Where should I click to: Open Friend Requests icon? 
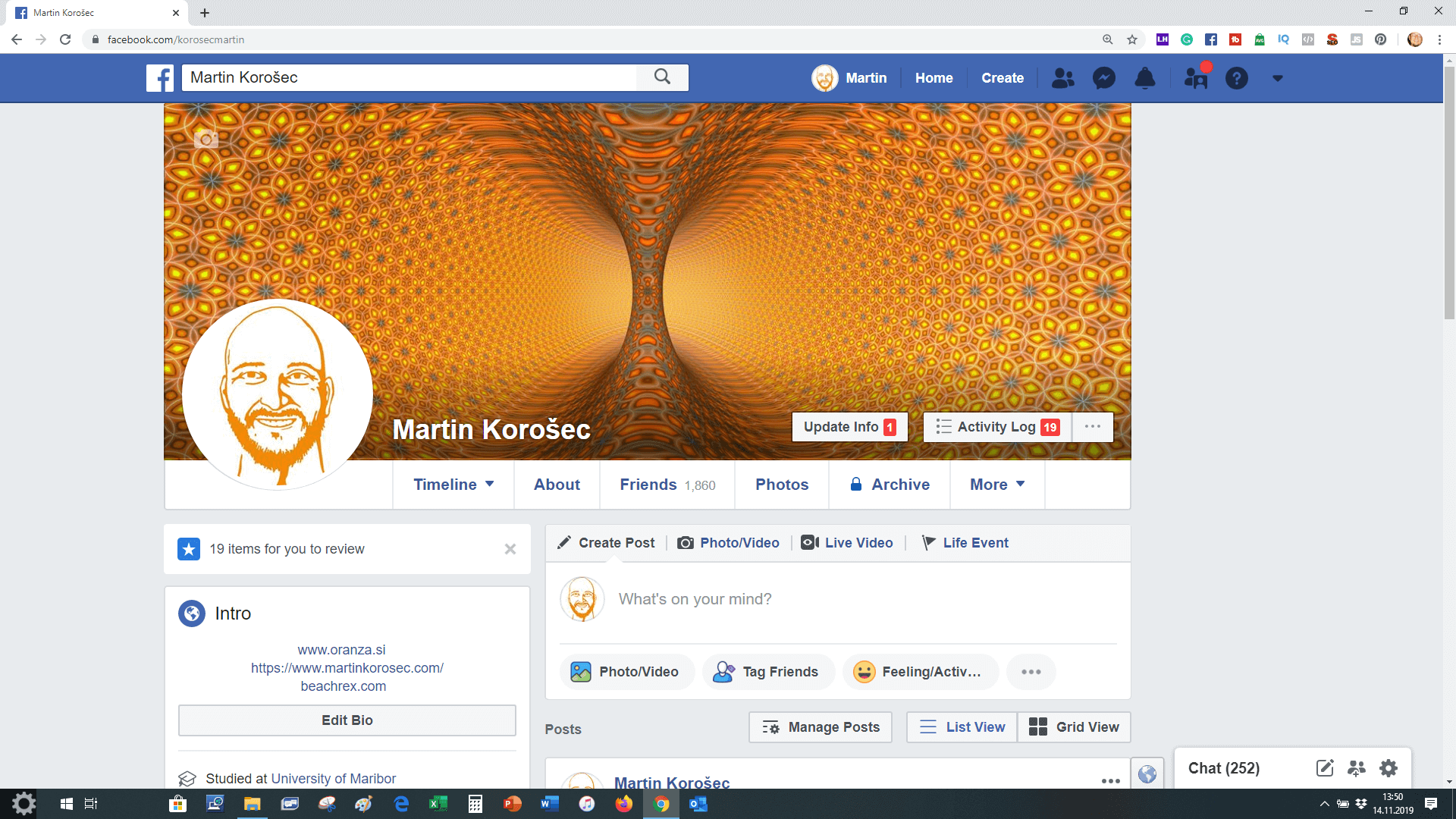point(1062,78)
